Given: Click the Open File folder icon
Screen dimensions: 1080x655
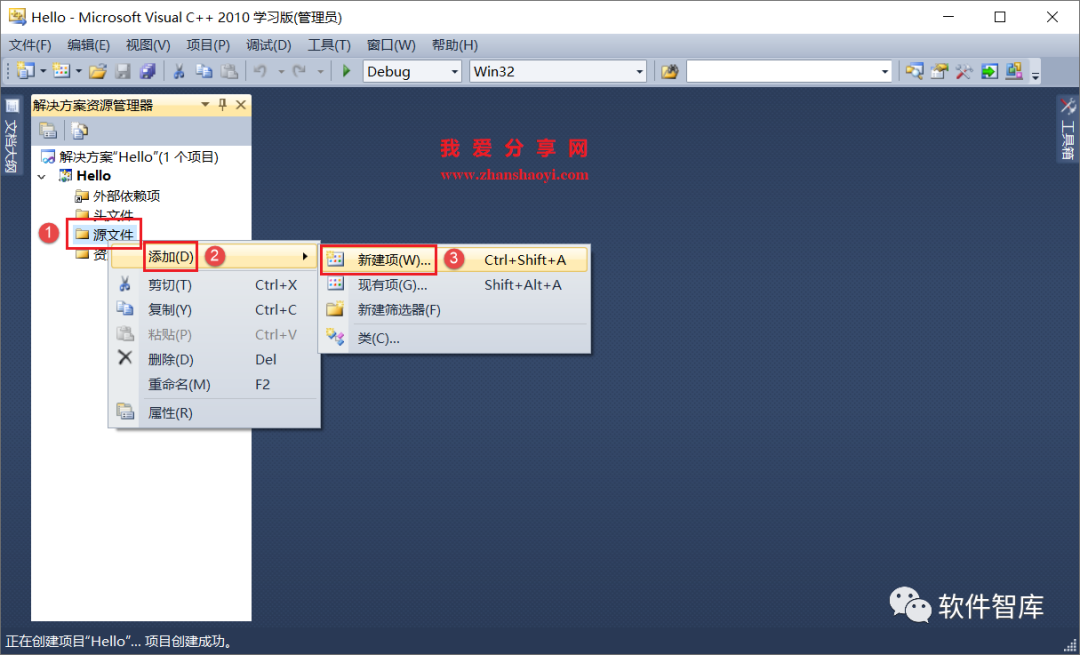Looking at the screenshot, I should click(x=98, y=71).
